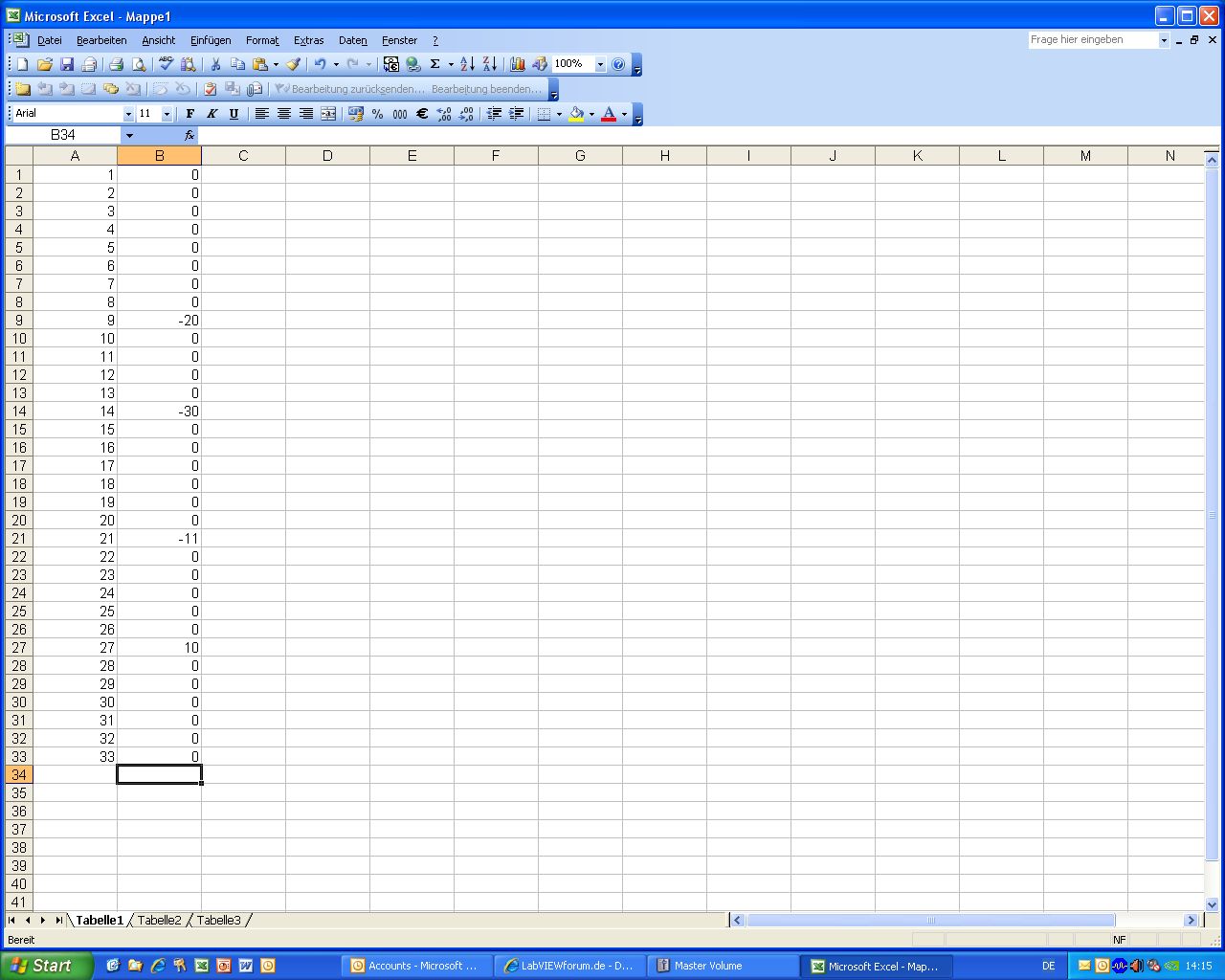The image size is (1225, 980).
Task: Switch to the Master Volume taskbar window
Action: tap(724, 966)
